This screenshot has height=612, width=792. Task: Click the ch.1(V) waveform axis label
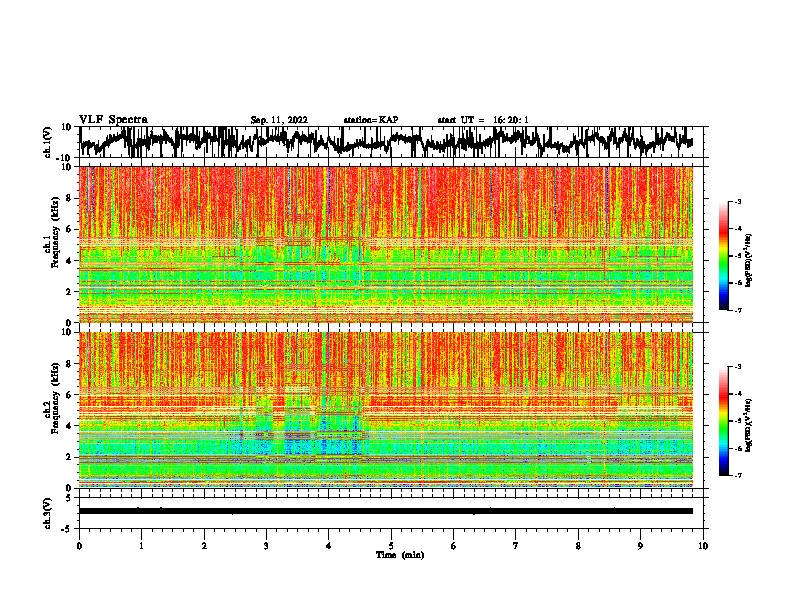click(48, 142)
